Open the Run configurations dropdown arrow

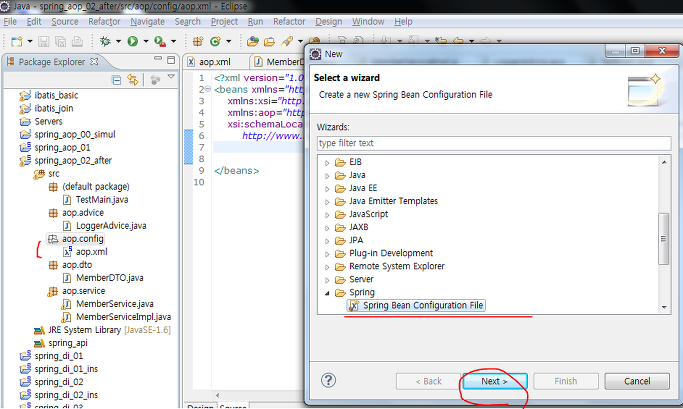pyautogui.click(x=146, y=41)
